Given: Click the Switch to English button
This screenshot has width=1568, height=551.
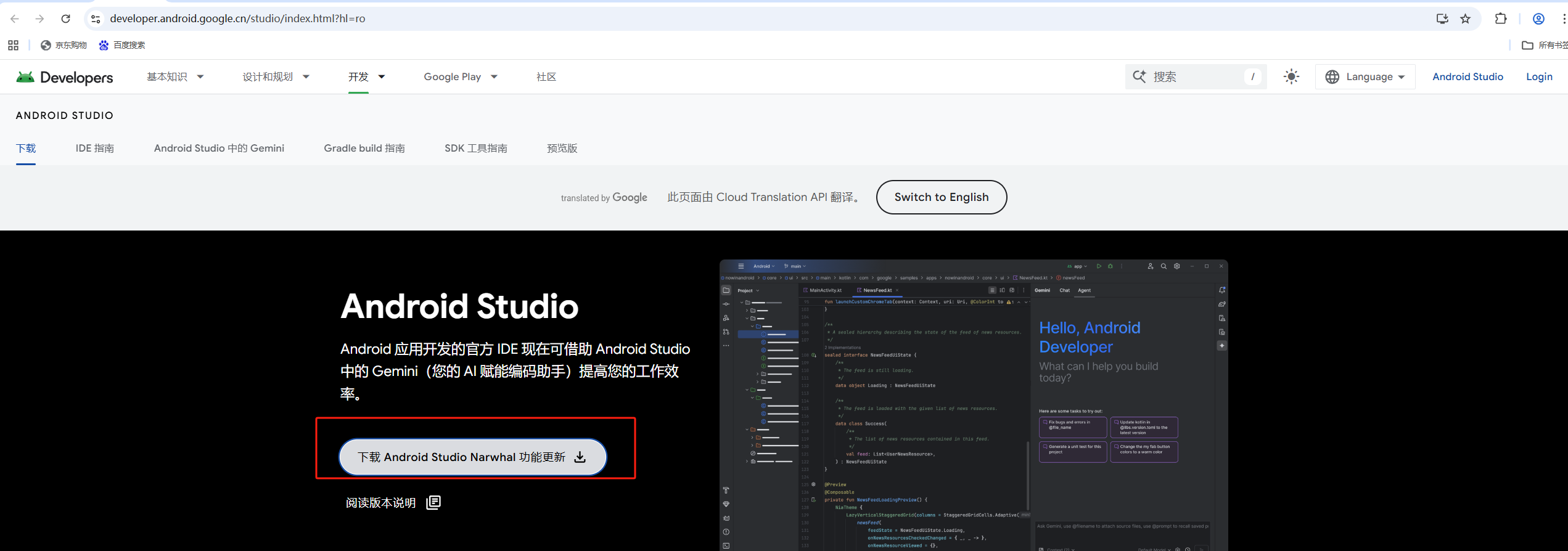Looking at the screenshot, I should click(942, 197).
